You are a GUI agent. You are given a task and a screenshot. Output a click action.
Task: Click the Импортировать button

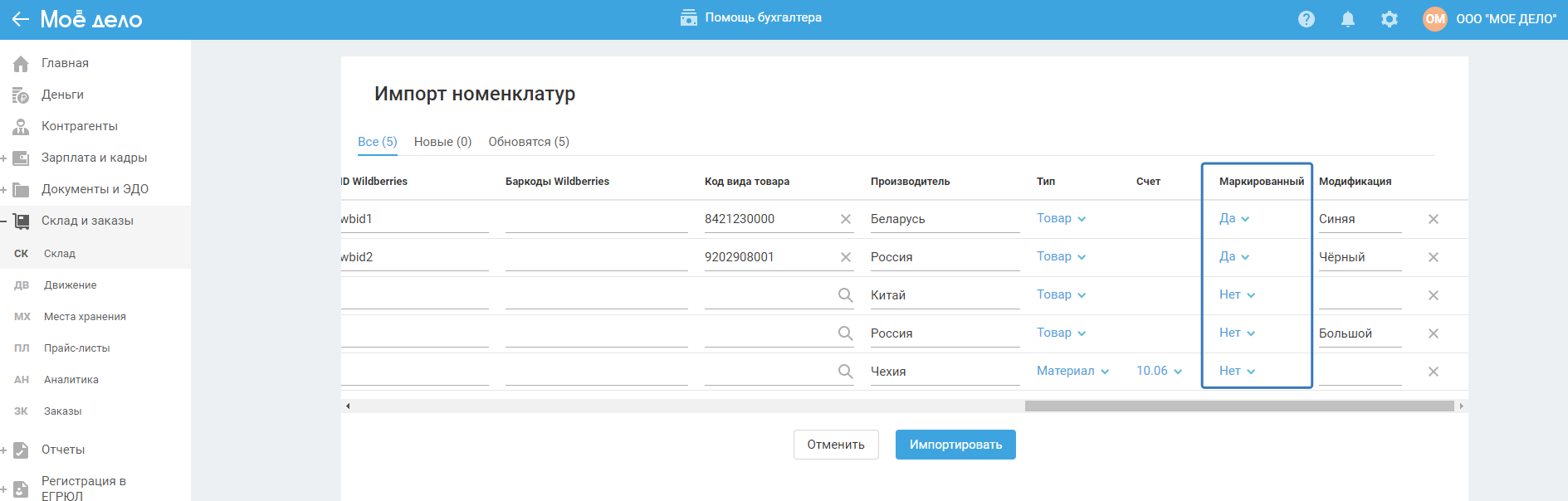(955, 445)
